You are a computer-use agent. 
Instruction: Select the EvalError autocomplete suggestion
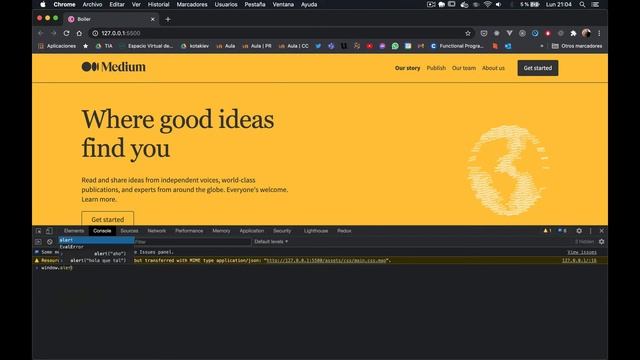point(96,247)
